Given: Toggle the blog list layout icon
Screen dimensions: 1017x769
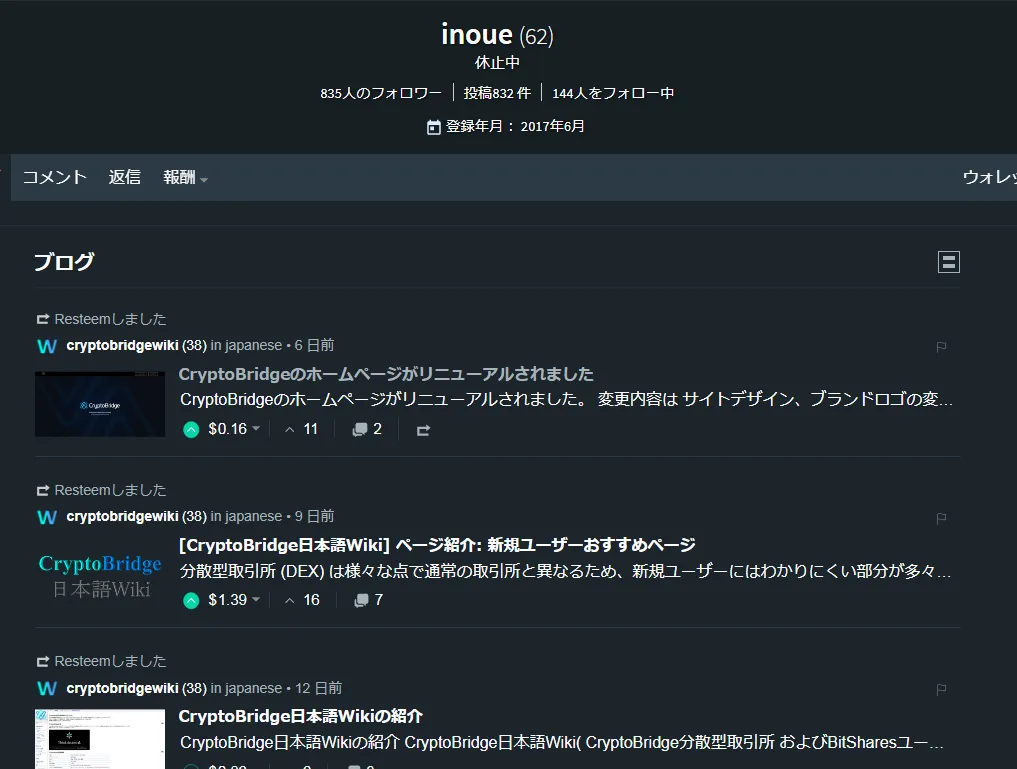Looking at the screenshot, I should pyautogui.click(x=948, y=262).
